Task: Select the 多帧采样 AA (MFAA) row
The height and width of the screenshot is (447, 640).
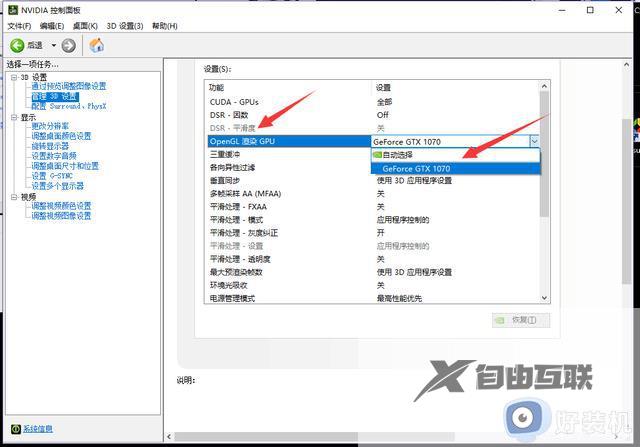Action: [x=373, y=193]
